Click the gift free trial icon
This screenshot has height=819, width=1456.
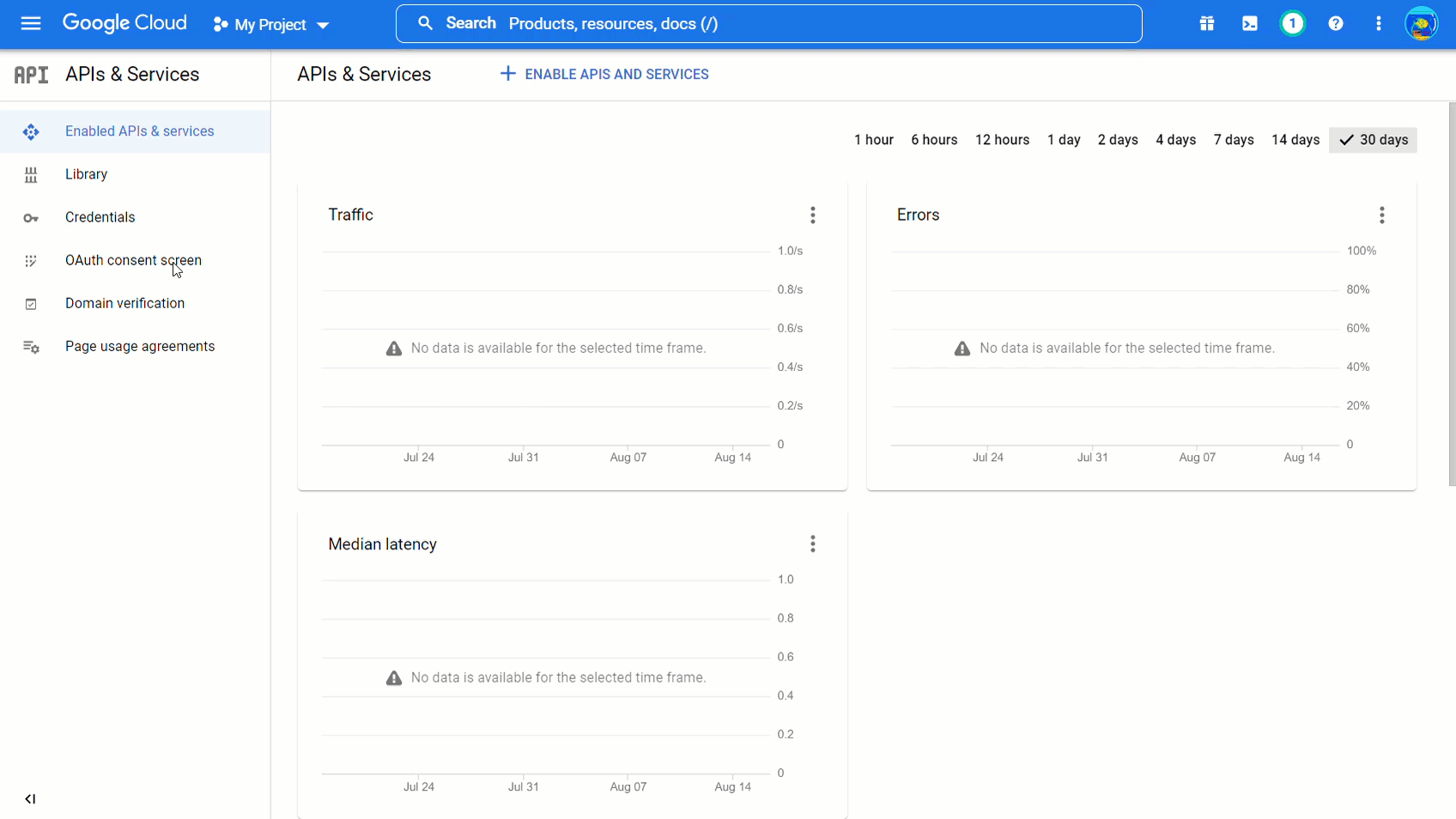coord(1206,23)
